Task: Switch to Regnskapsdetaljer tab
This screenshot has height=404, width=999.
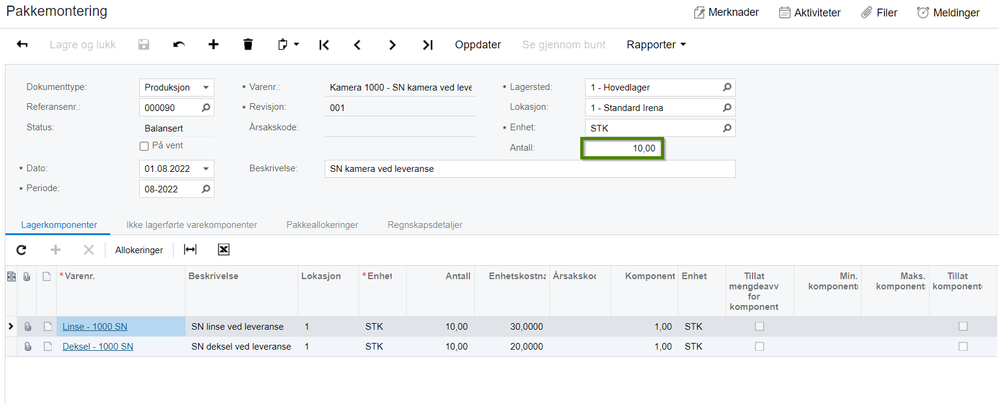Action: pos(425,225)
